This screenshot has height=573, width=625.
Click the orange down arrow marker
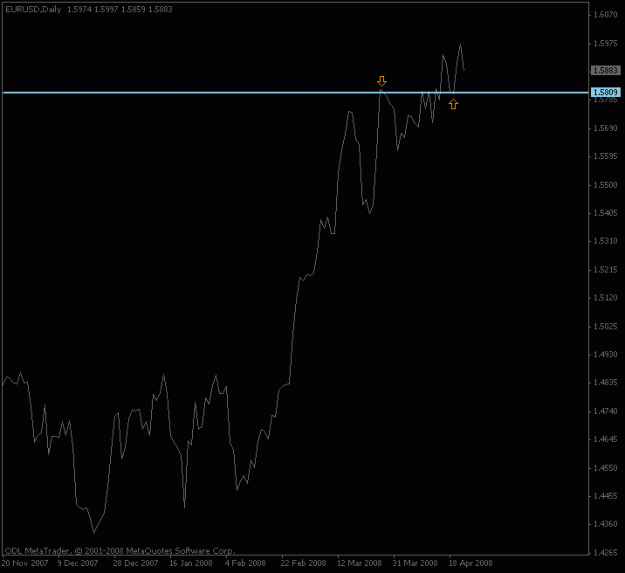[x=382, y=81]
